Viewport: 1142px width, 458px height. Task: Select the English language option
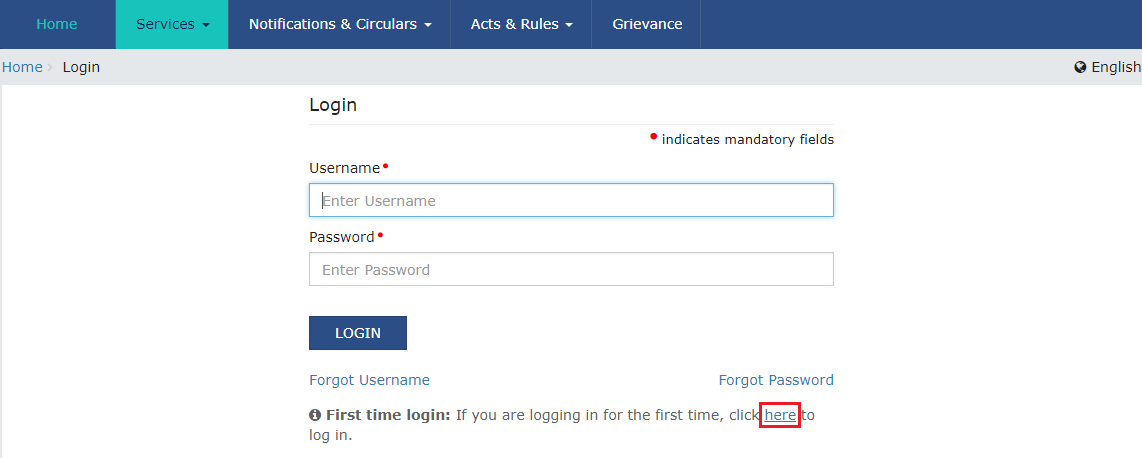[x=1116, y=67]
